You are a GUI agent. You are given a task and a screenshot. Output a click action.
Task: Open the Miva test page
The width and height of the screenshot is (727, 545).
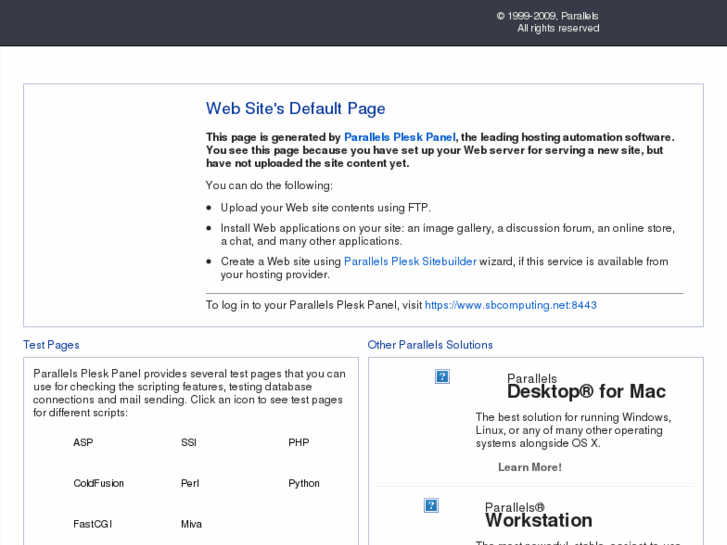click(x=191, y=524)
